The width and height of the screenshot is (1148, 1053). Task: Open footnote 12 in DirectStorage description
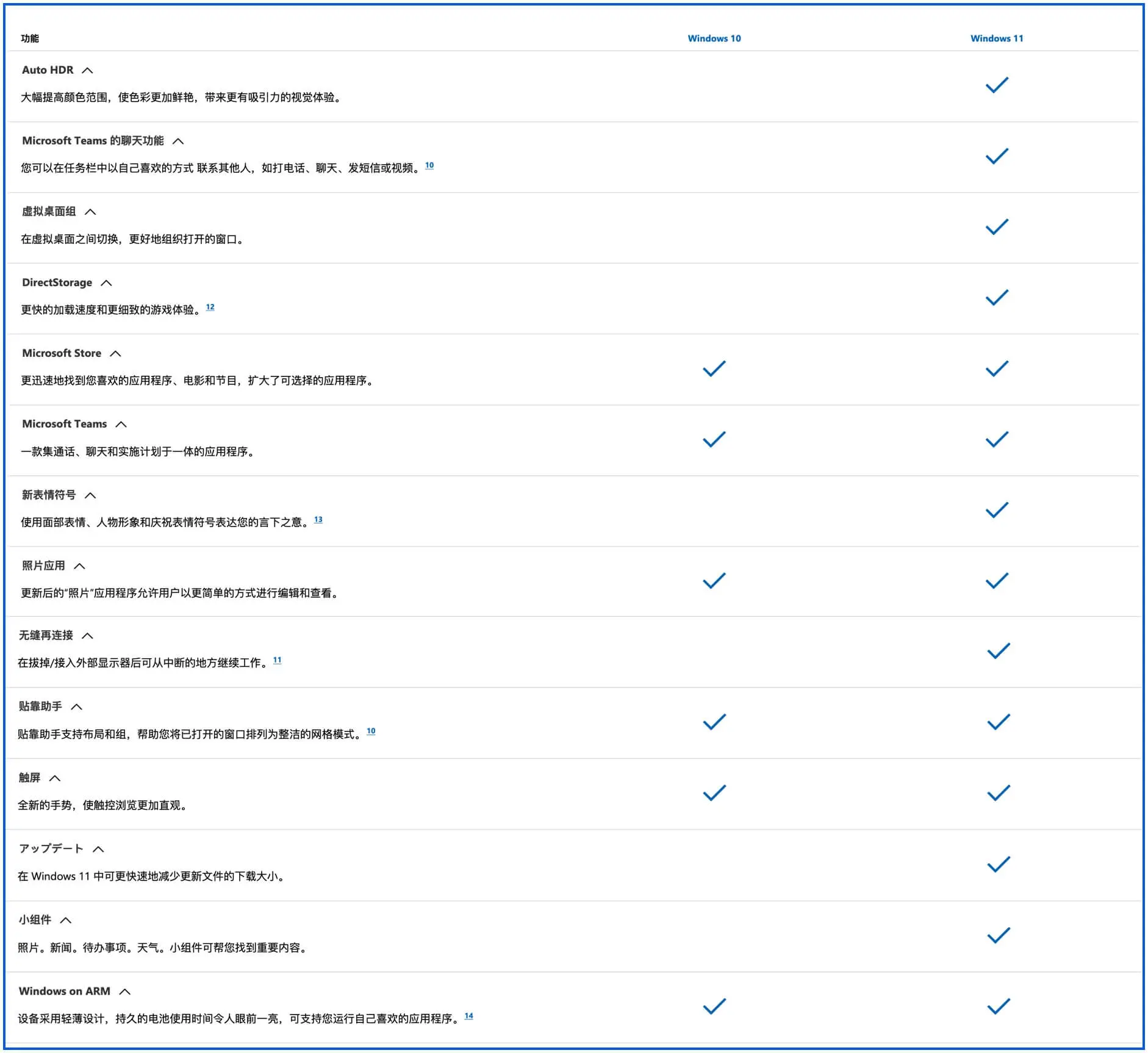tap(210, 307)
